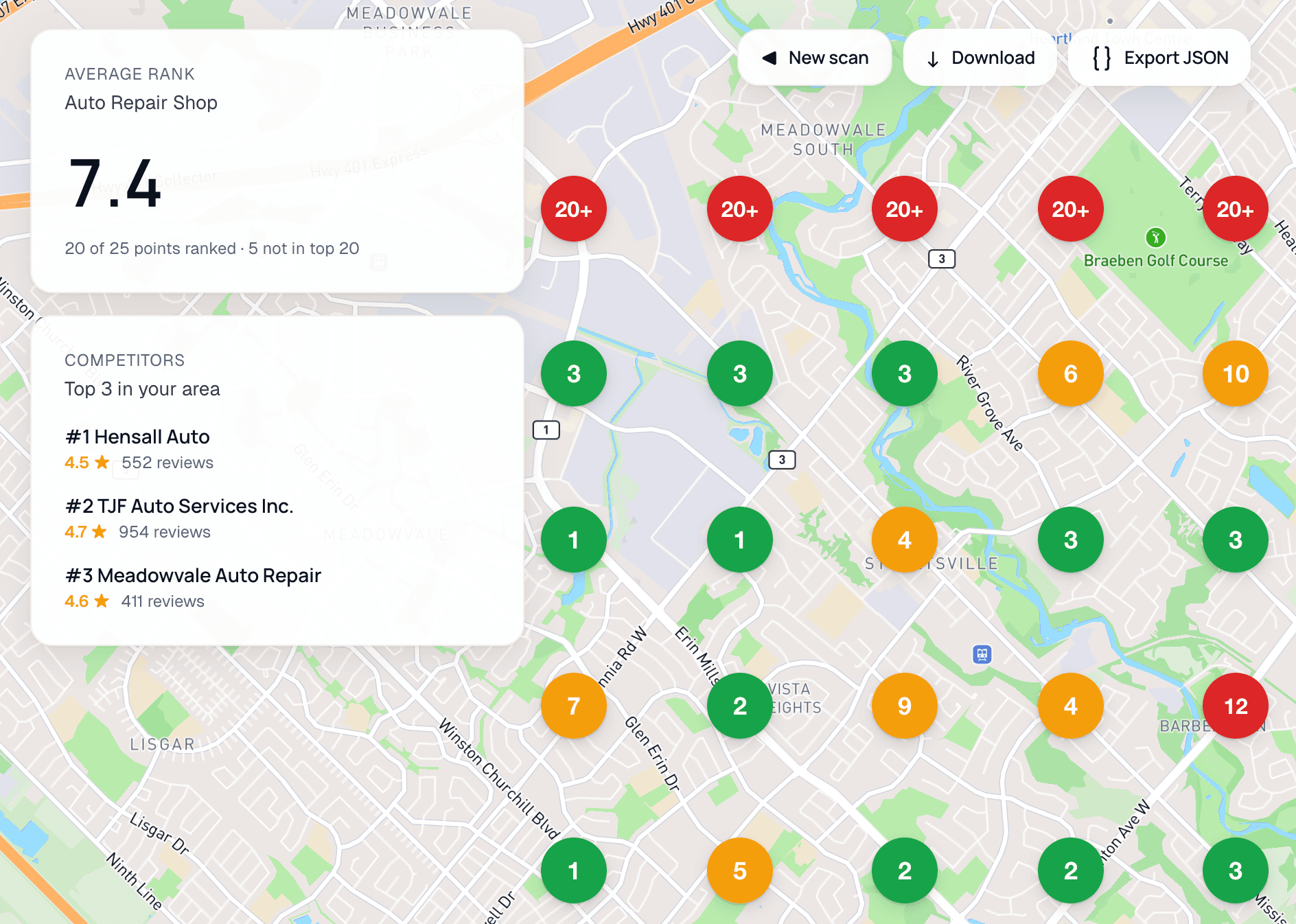
Task: Click the 'Braeben Golf Course' map label
Action: pos(1156,261)
